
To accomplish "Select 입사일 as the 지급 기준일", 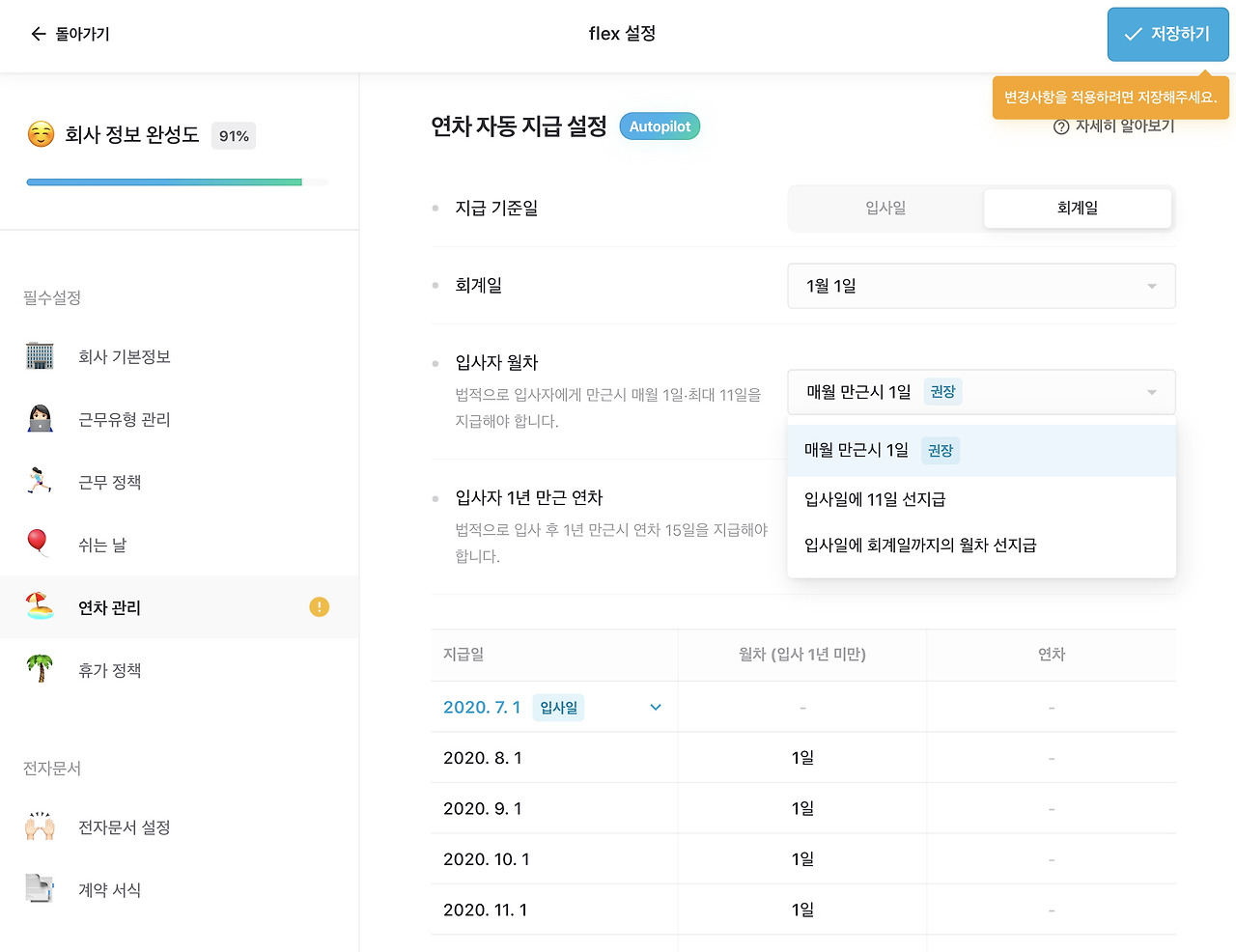I will 885,208.
